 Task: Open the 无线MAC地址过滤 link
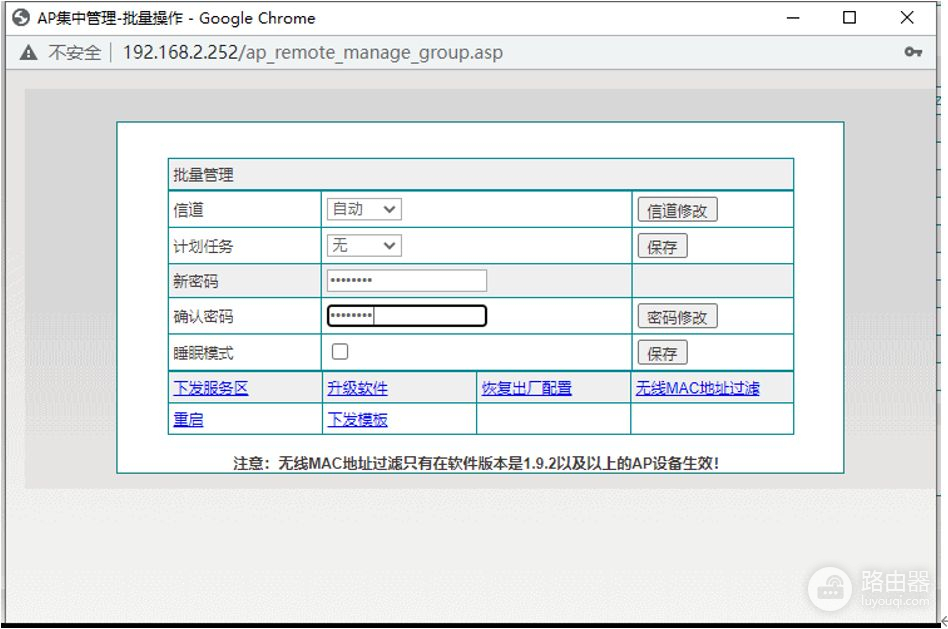(x=697, y=388)
